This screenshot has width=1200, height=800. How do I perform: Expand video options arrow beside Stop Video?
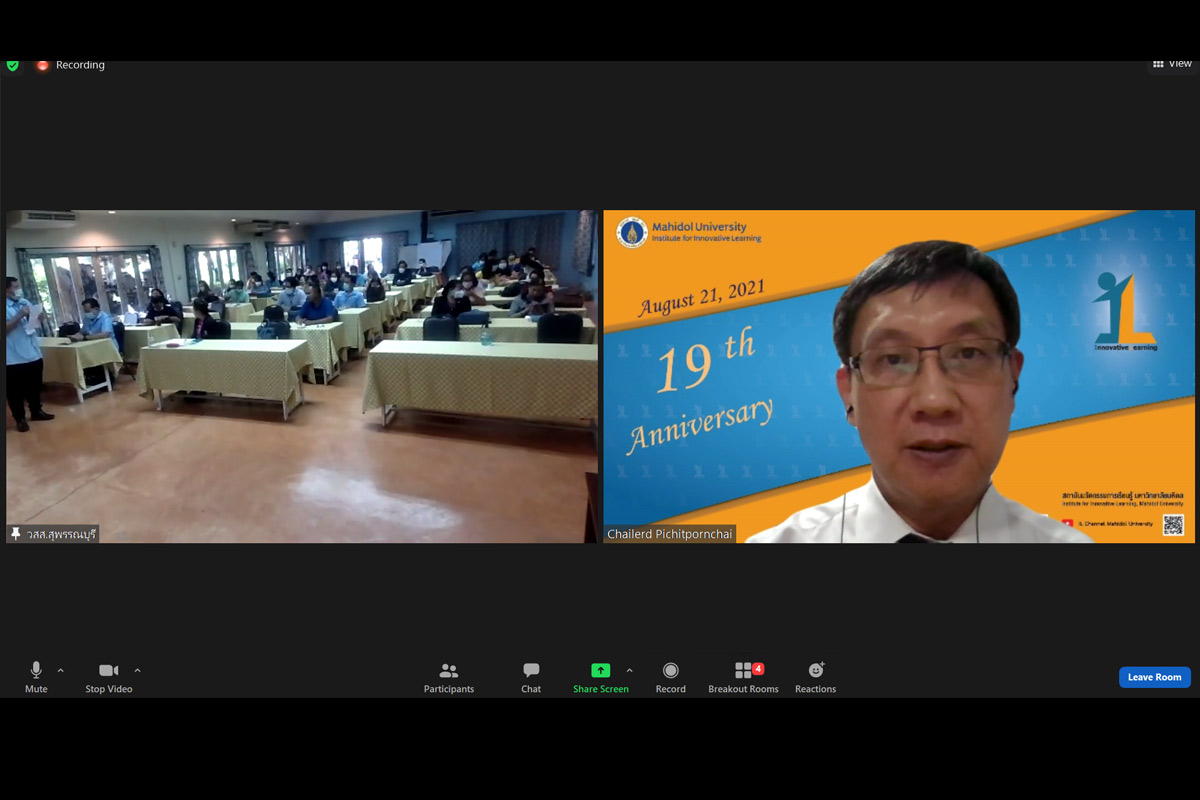[x=137, y=670]
